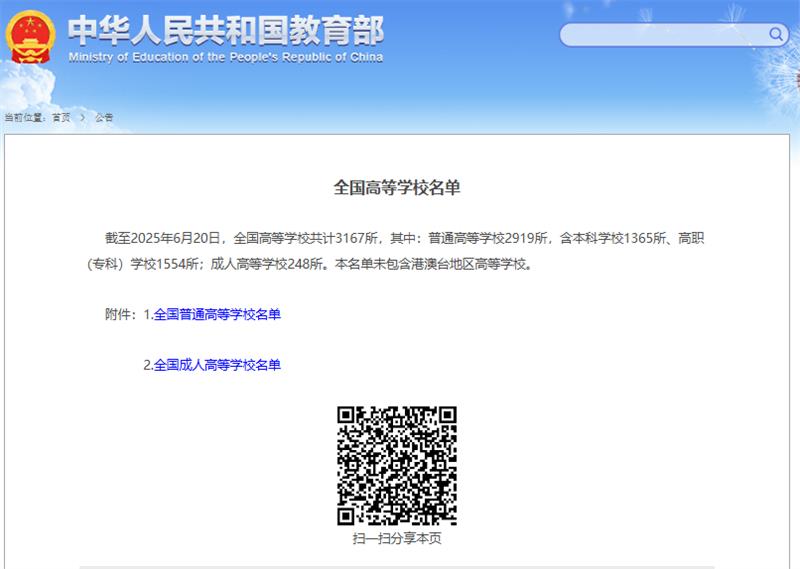Image resolution: width=800 pixels, height=569 pixels.
Task: Open 全国普通高等学校名单 attachment link
Action: coord(217,314)
